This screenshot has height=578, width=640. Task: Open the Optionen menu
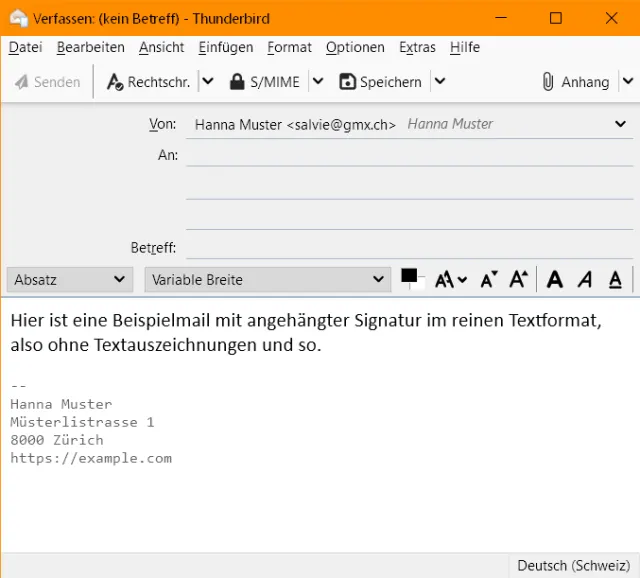[x=355, y=47]
